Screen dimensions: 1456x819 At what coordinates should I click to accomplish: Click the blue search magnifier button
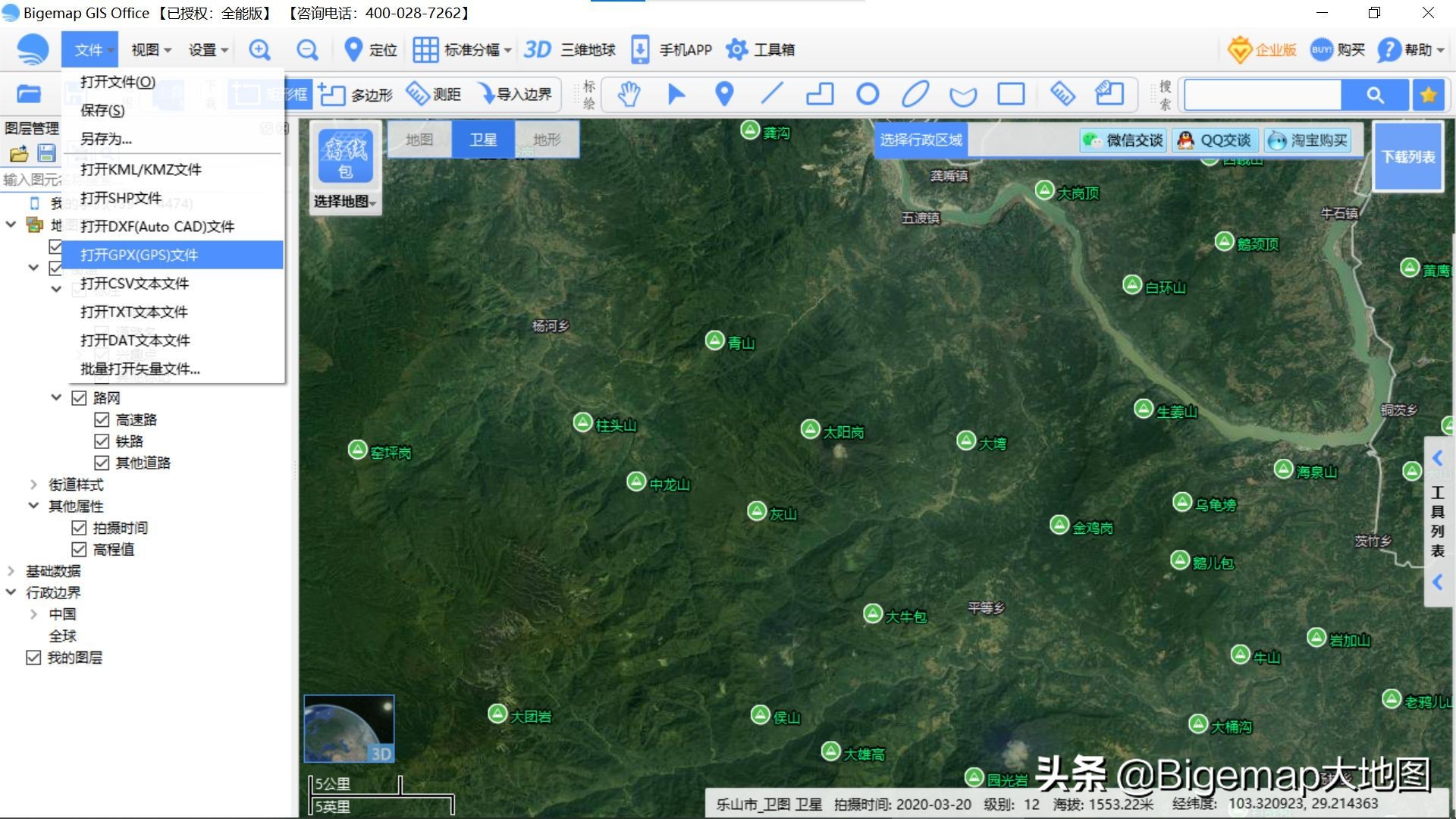[x=1376, y=95]
